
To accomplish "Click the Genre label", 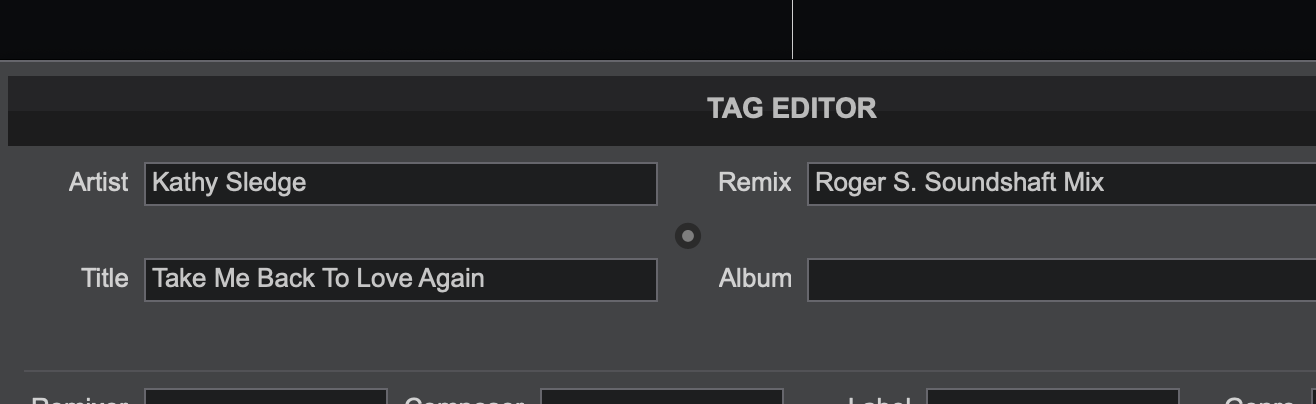I will tap(1261, 400).
